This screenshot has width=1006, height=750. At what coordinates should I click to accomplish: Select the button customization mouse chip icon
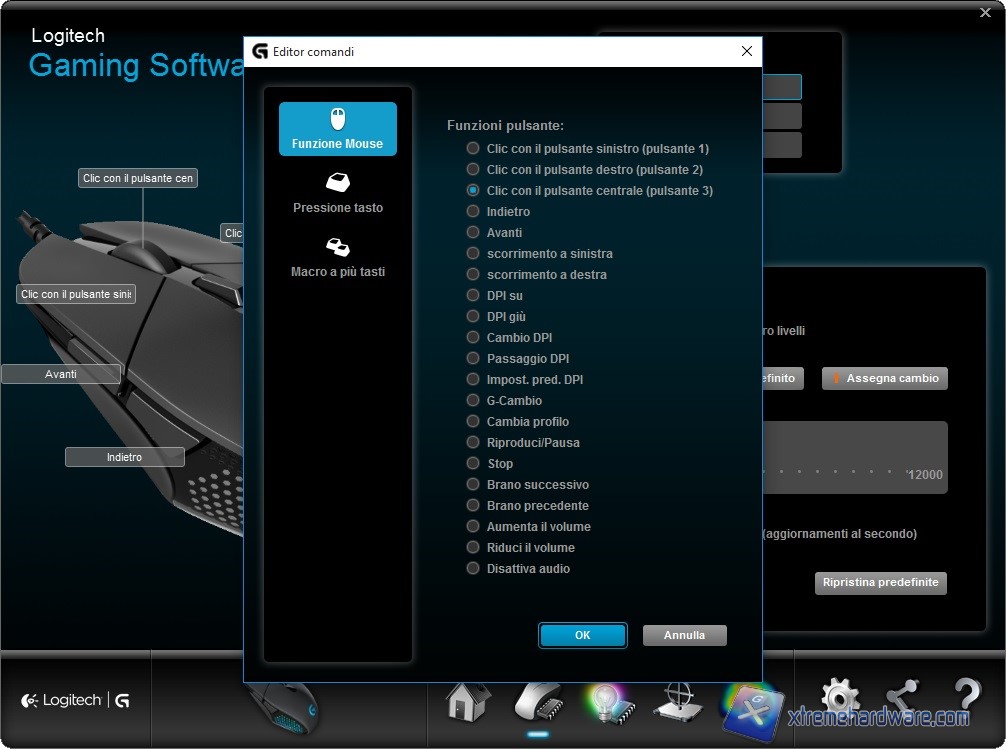537,701
